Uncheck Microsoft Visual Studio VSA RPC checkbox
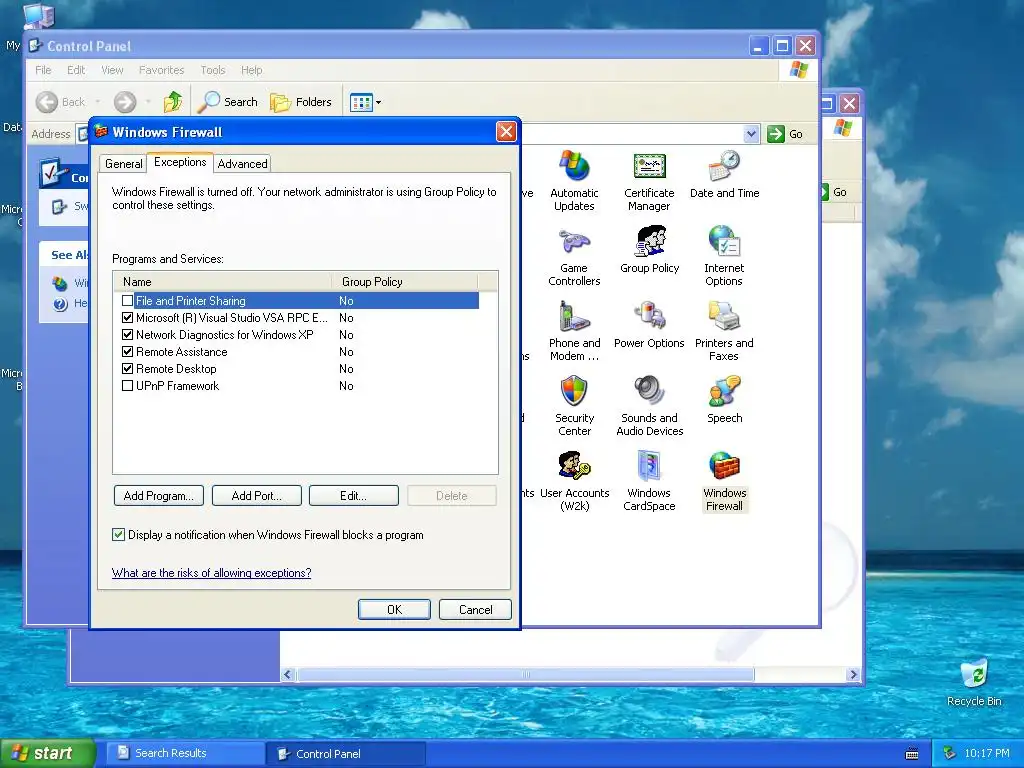Viewport: 1024px width, 768px height. click(127, 317)
